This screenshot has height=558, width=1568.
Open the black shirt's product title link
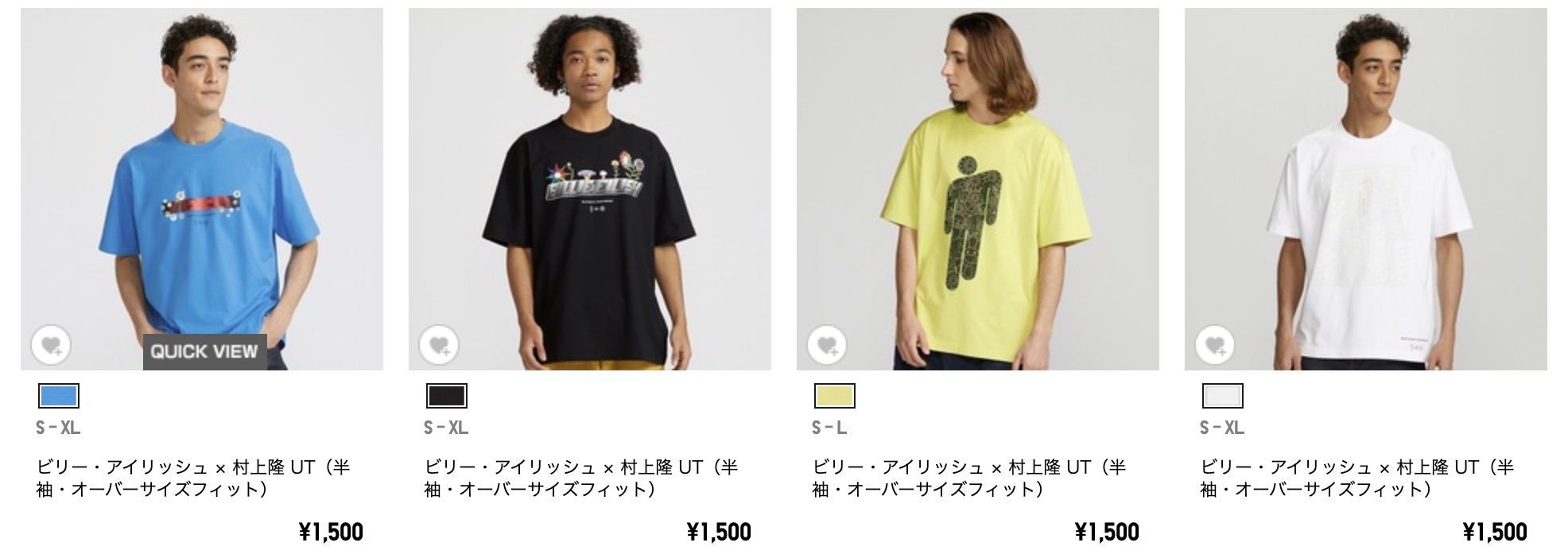click(581, 478)
